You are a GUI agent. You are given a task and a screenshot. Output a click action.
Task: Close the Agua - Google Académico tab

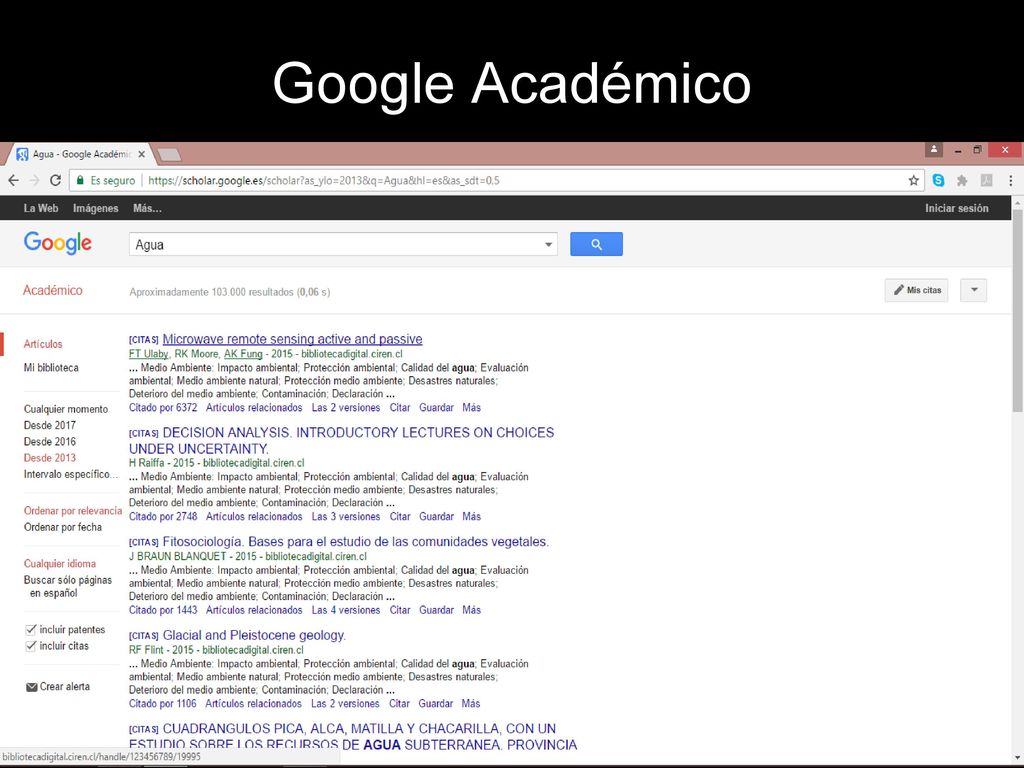142,154
